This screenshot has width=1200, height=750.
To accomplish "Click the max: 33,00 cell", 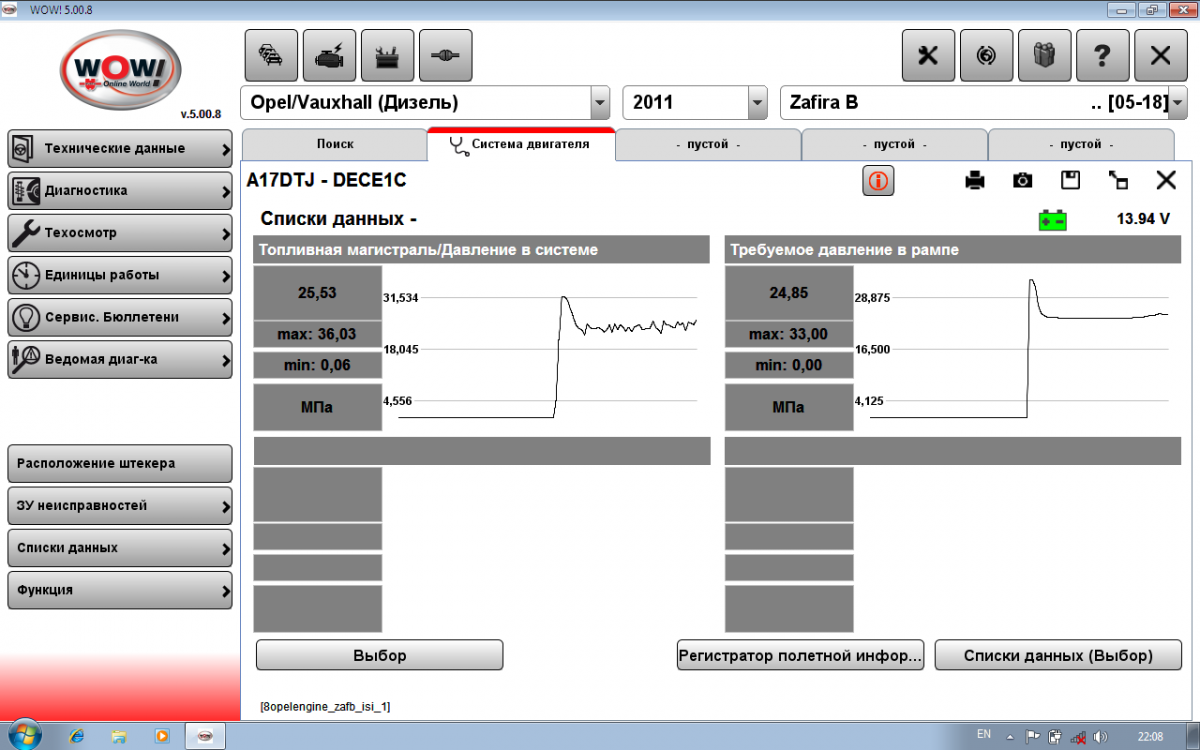I will click(788, 334).
